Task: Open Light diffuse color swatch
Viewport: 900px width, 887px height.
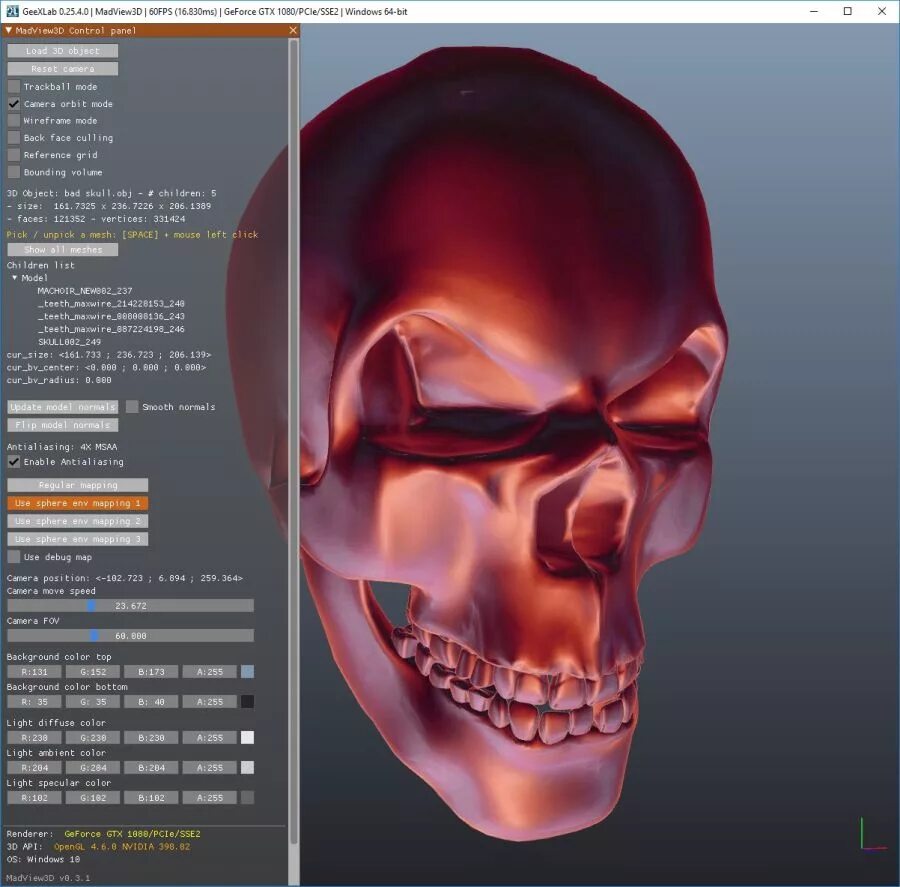Action: [x=247, y=738]
